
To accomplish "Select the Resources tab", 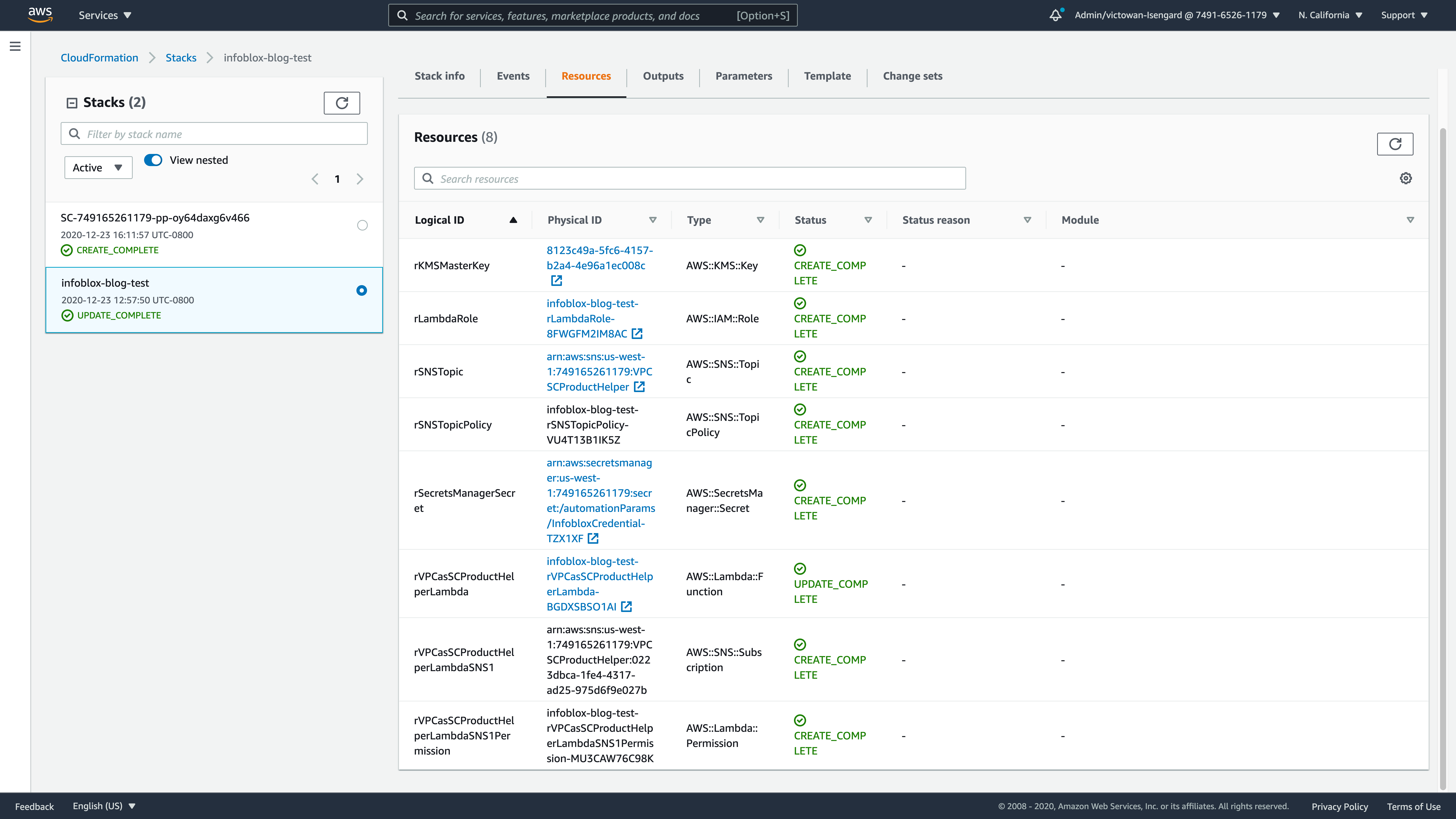I will point(586,76).
